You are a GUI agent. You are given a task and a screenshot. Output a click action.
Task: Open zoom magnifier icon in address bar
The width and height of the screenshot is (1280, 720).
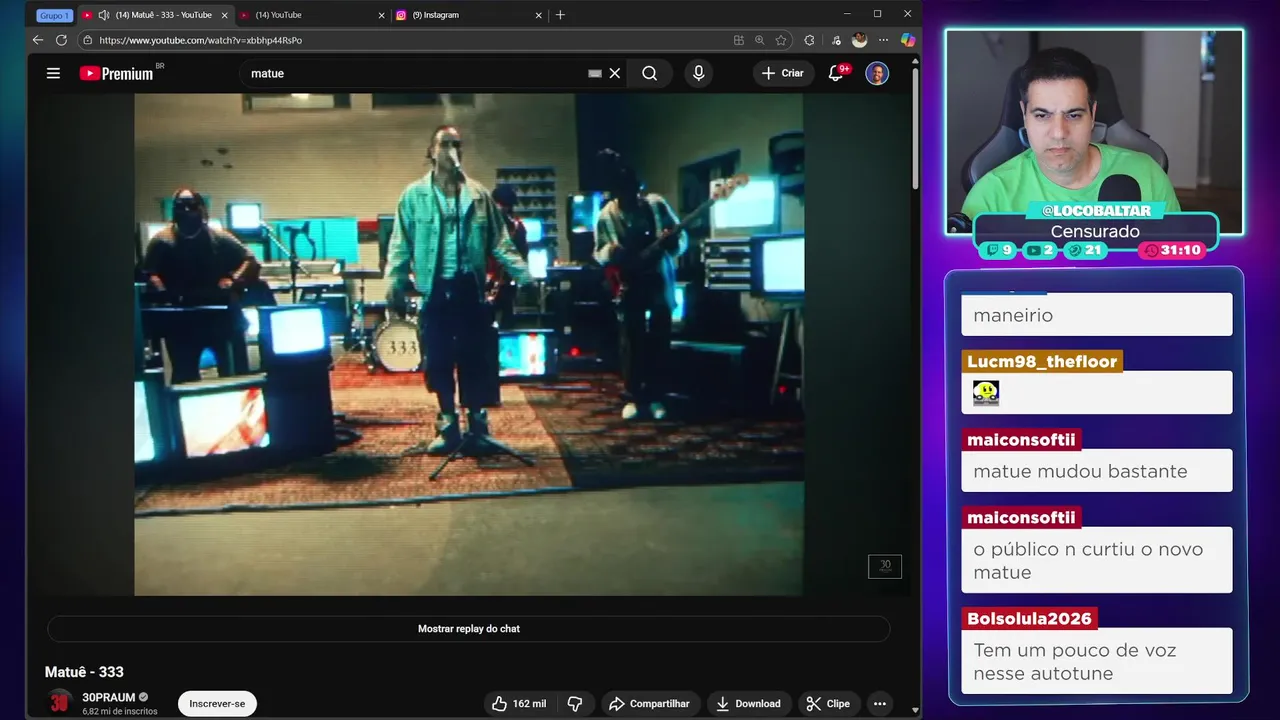tap(760, 40)
